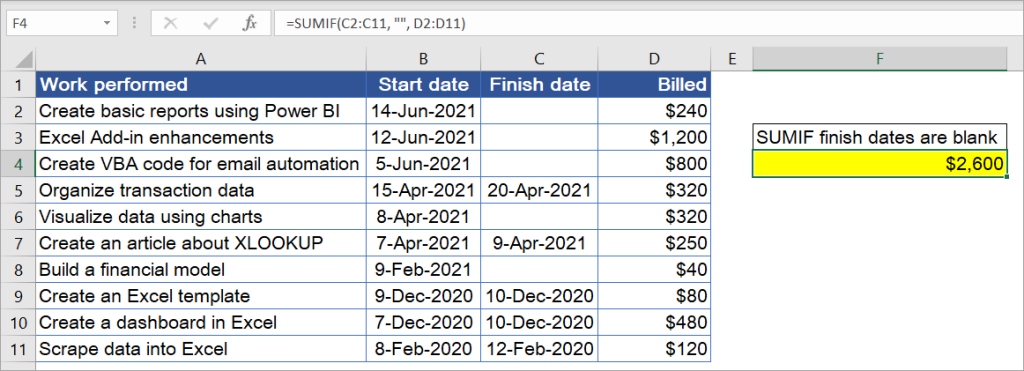Click the yellow $2,600 result cell

pos(880,163)
